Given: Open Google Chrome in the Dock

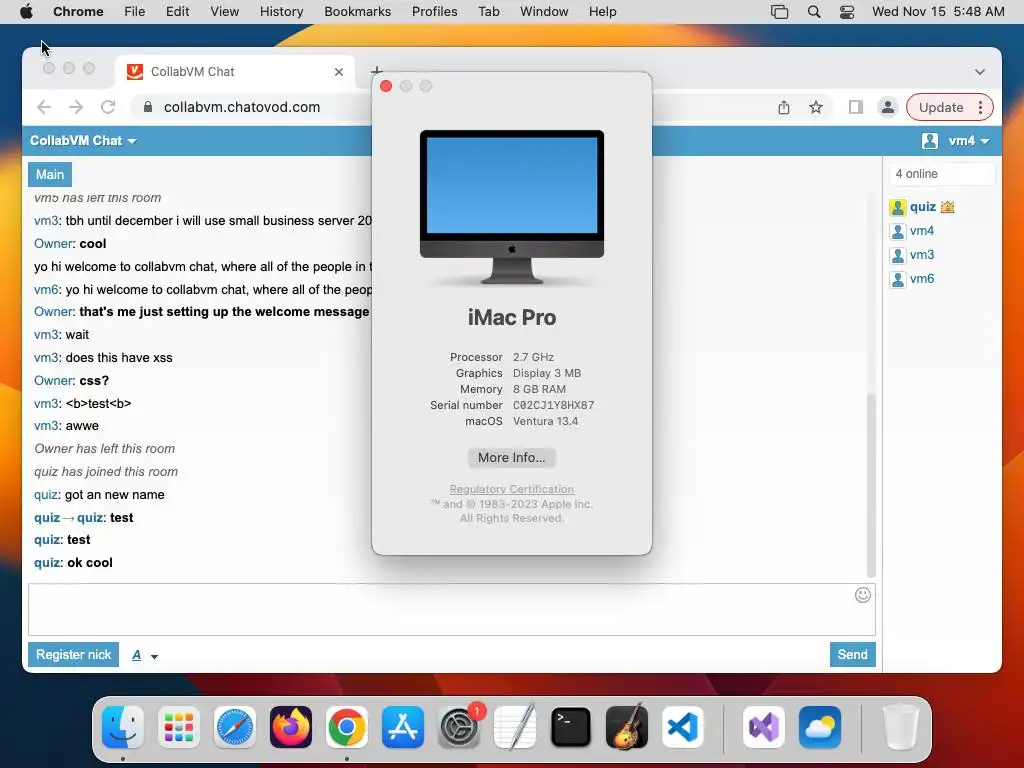Looking at the screenshot, I should point(347,727).
